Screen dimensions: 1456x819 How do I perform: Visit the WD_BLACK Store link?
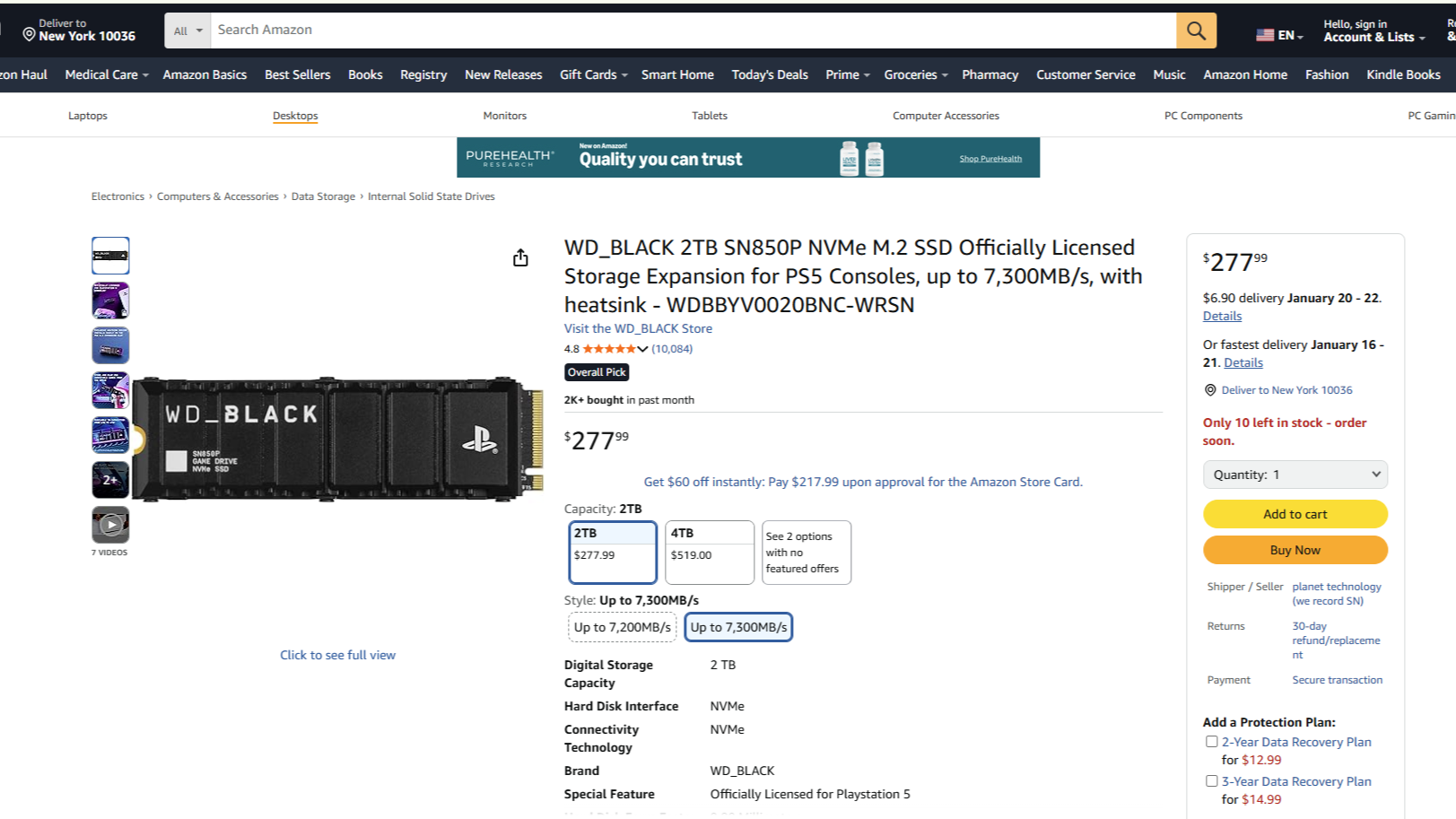[x=637, y=328]
